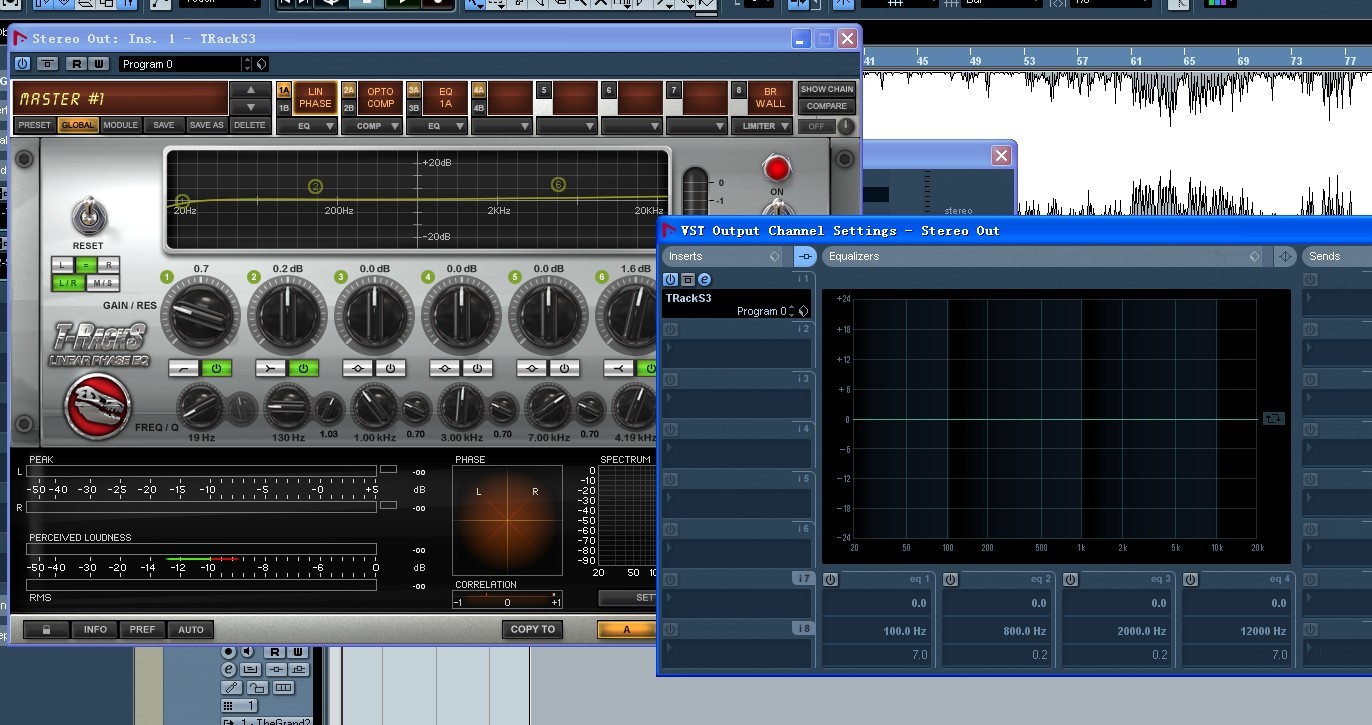
Task: Click band 2 gain knob showing 0.2 dB
Action: (287, 316)
